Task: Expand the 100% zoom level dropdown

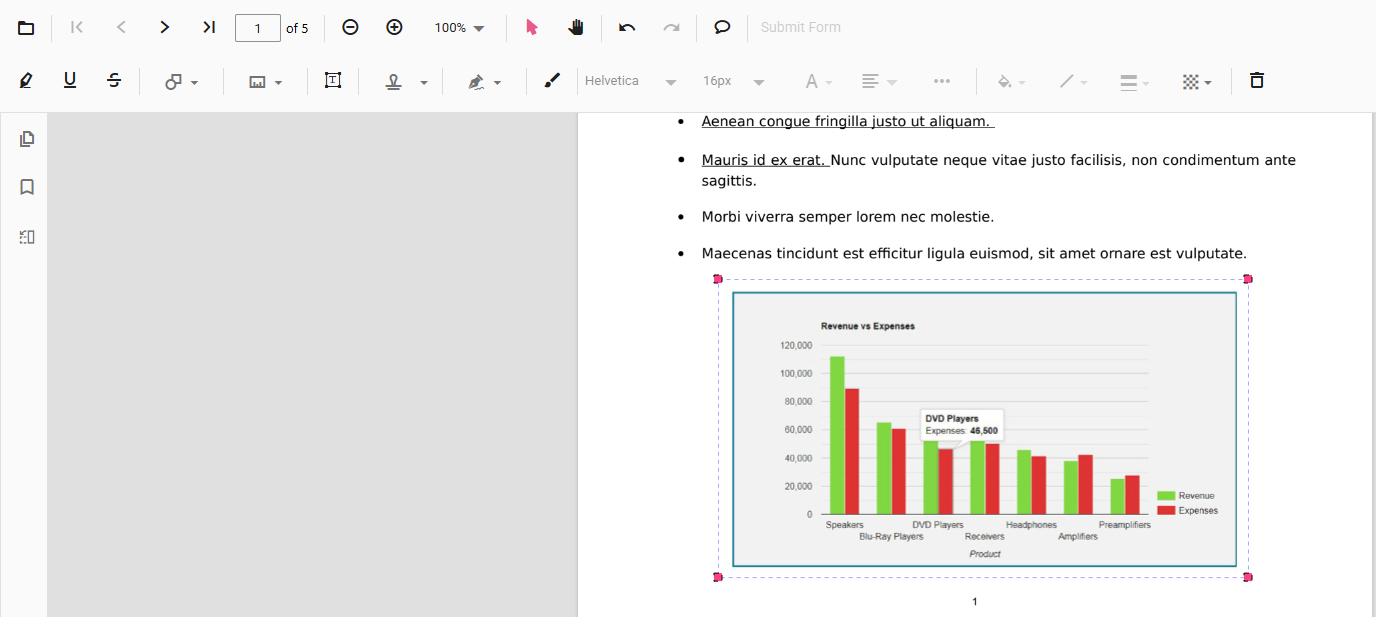Action: click(460, 28)
